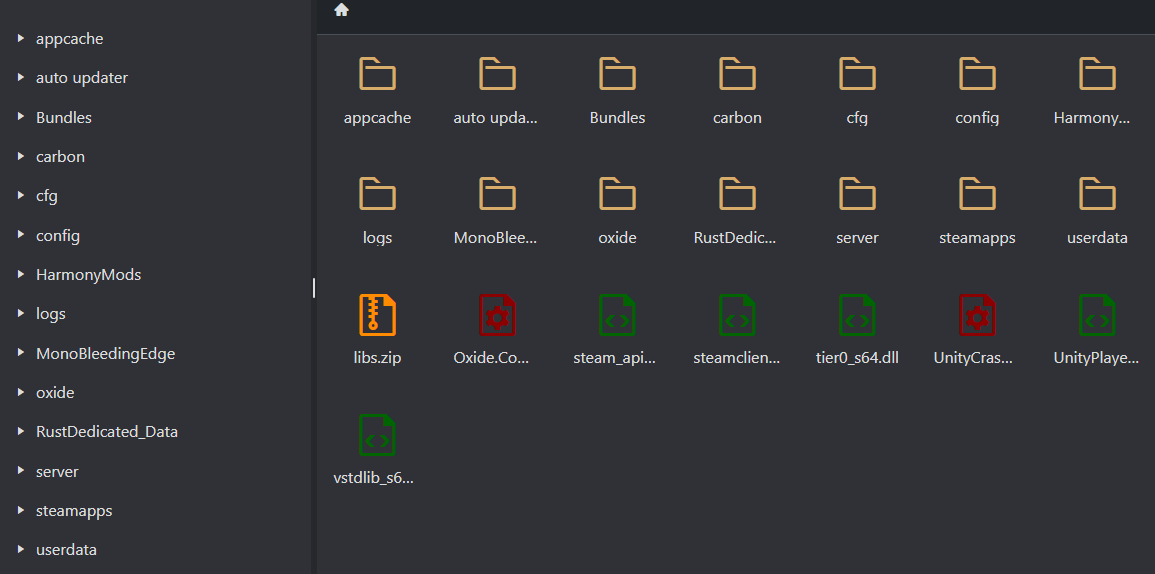Expand the RustDedicated_Data tree arrow
This screenshot has height=574, width=1155.
(21, 431)
